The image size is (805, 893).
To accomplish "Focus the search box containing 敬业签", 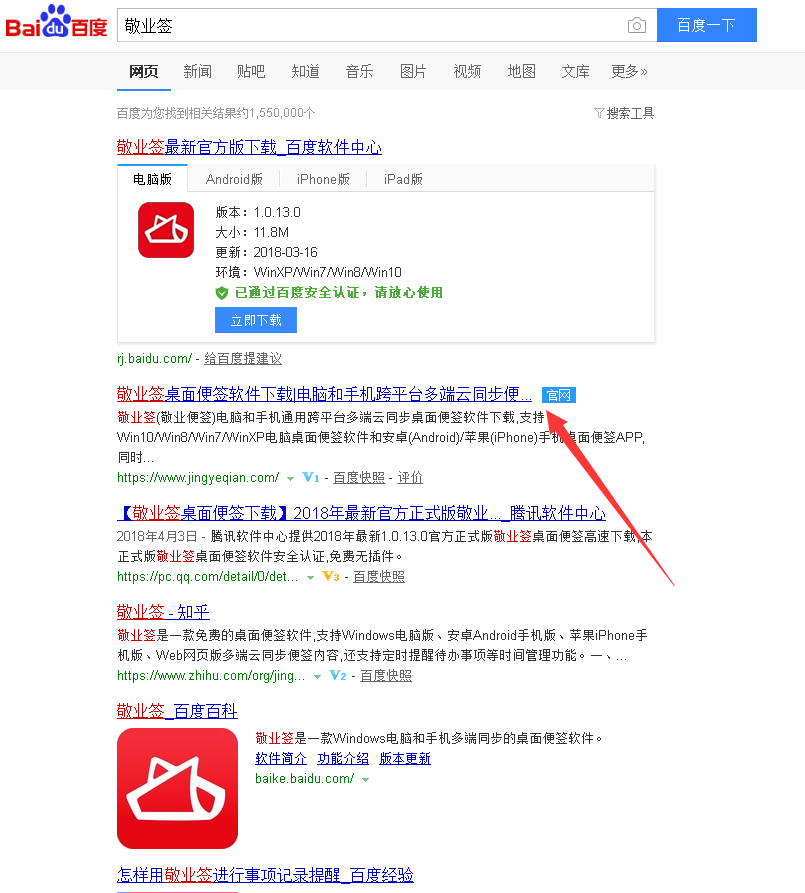I will pyautogui.click(x=370, y=25).
